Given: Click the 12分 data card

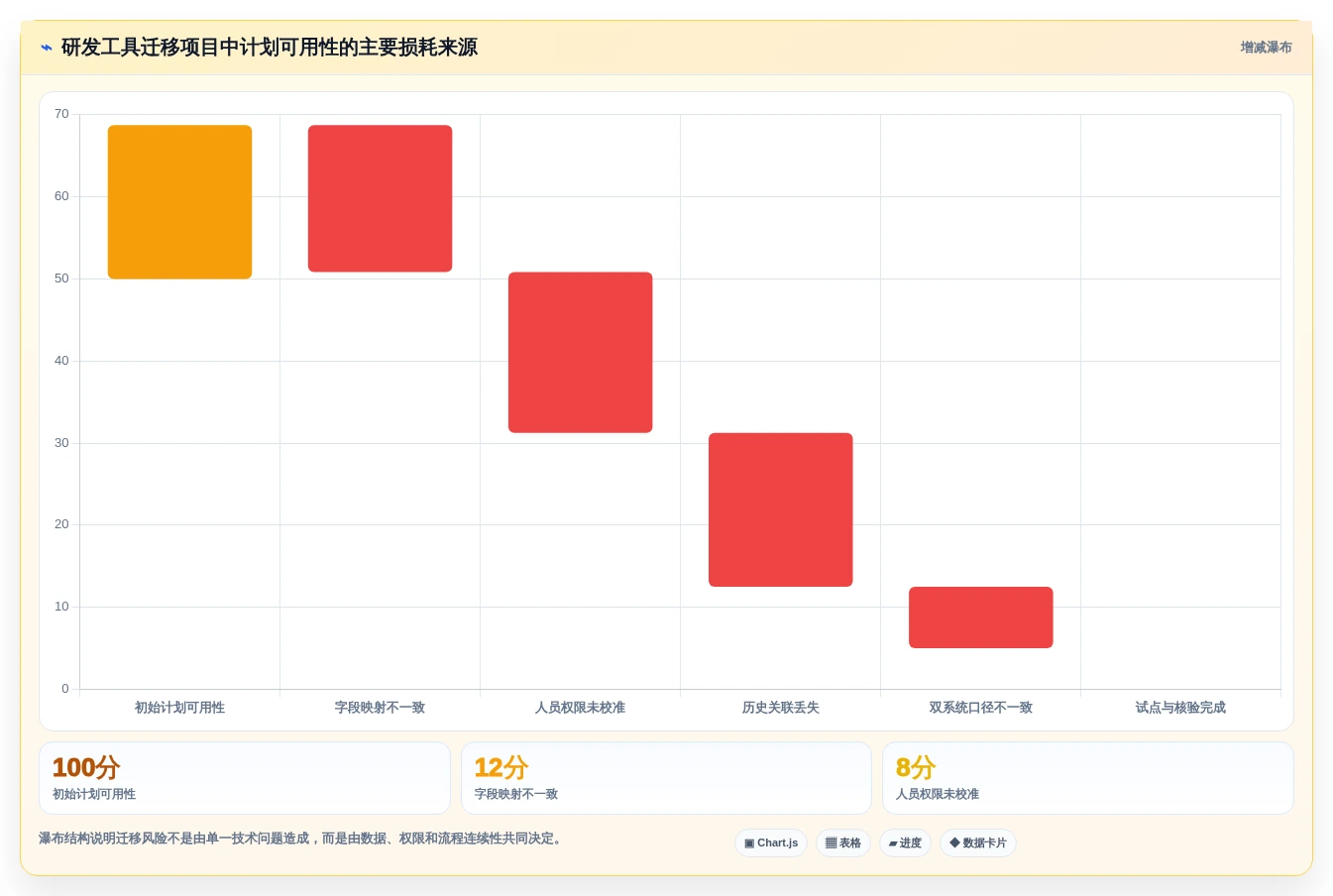Looking at the screenshot, I should click(666, 778).
